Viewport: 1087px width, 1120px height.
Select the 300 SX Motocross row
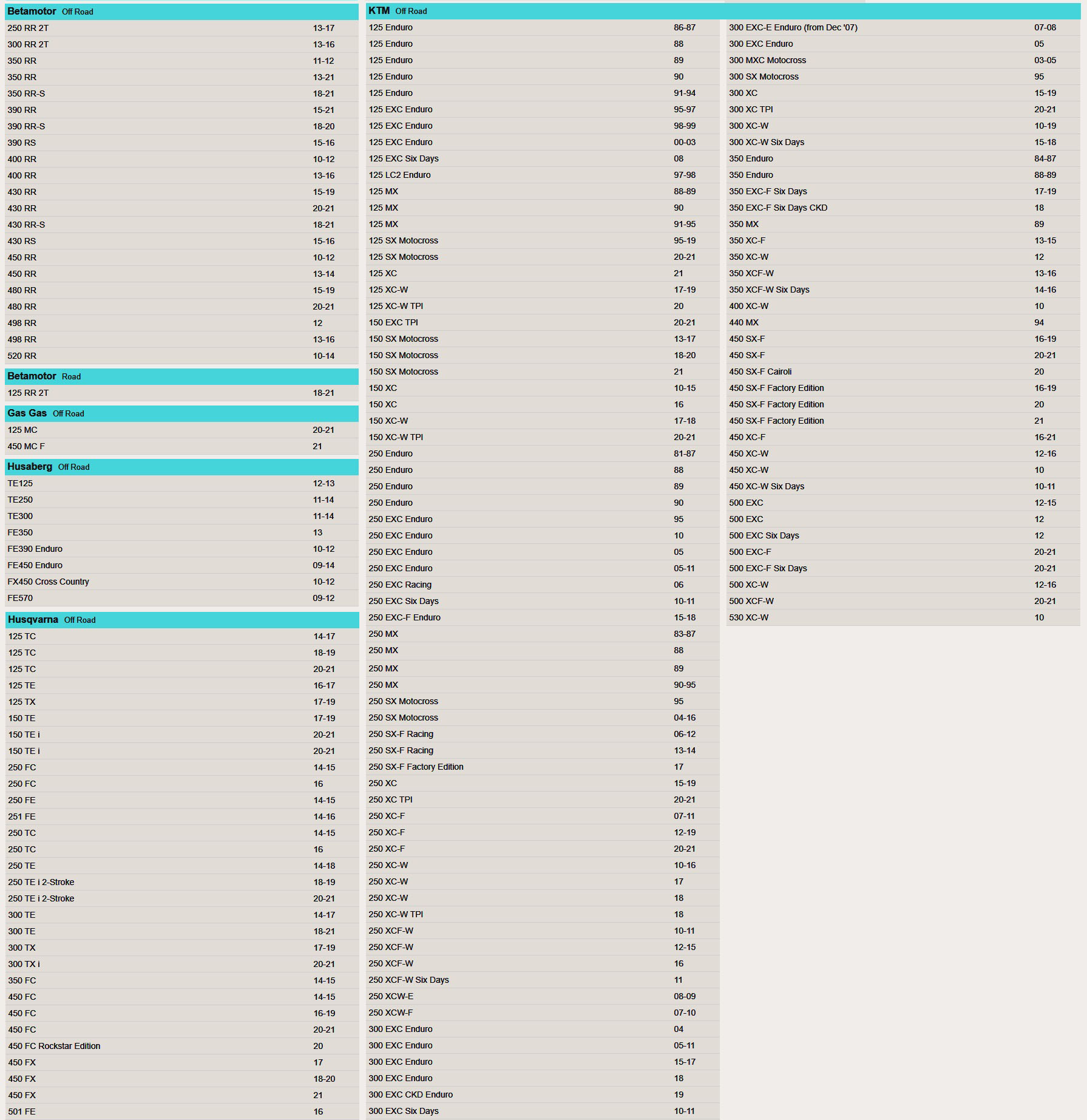903,76
